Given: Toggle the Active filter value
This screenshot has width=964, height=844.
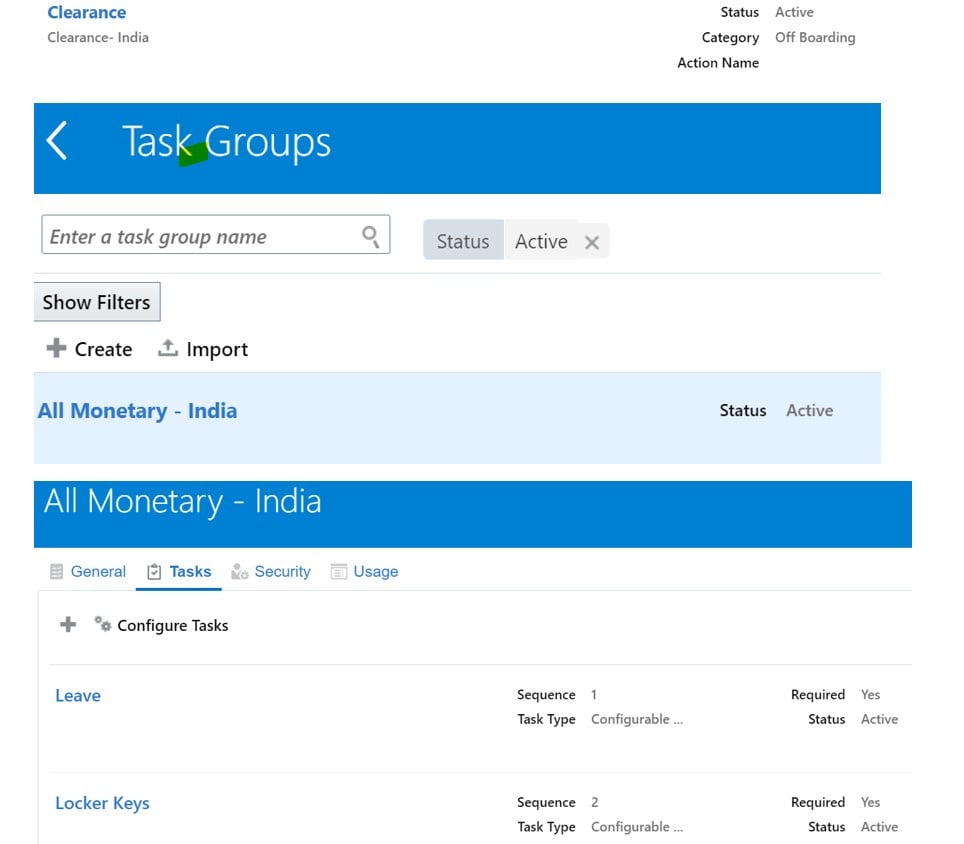Looking at the screenshot, I should tap(541, 241).
